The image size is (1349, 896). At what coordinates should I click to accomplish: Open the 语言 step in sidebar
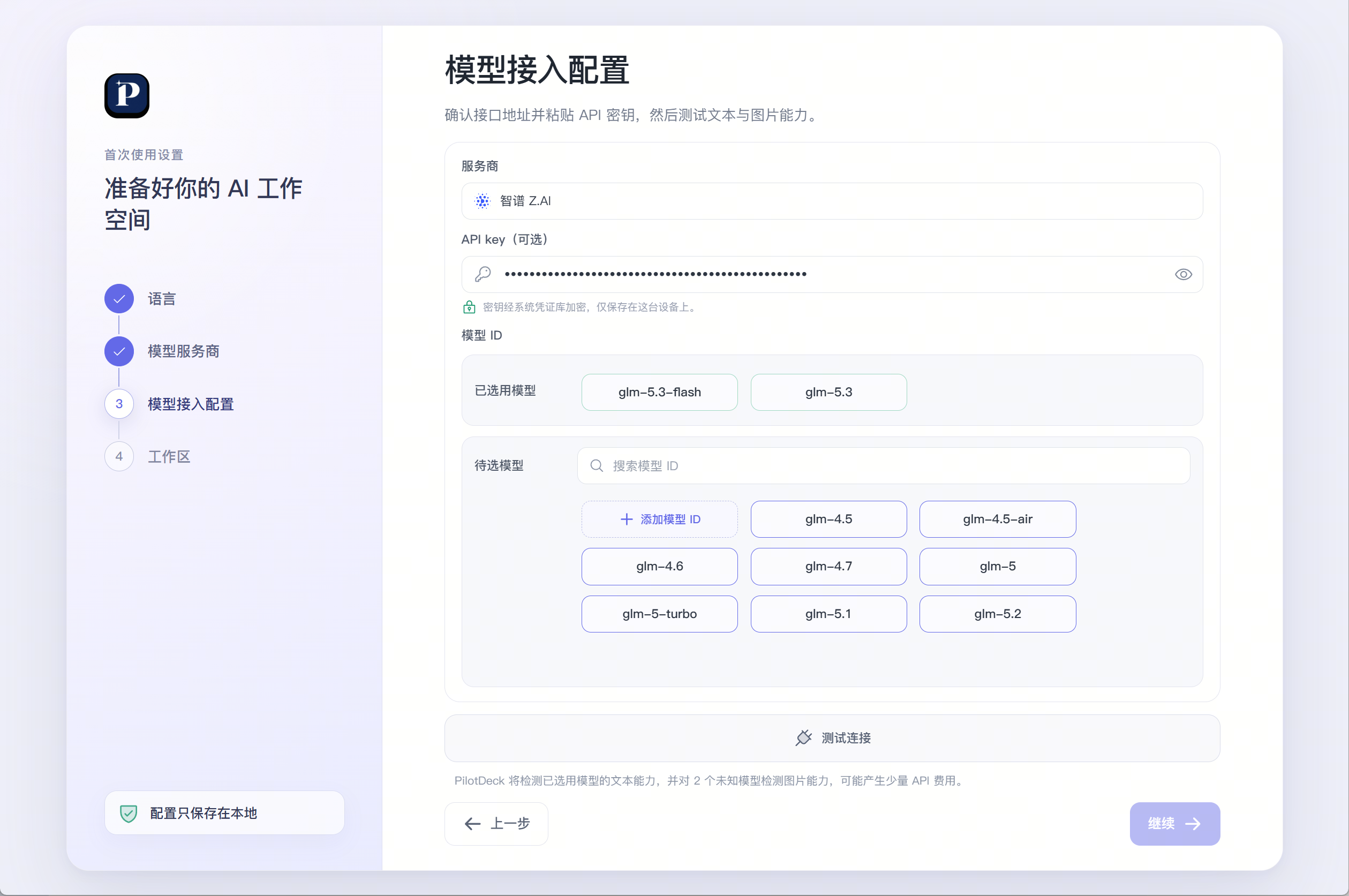[x=162, y=299]
